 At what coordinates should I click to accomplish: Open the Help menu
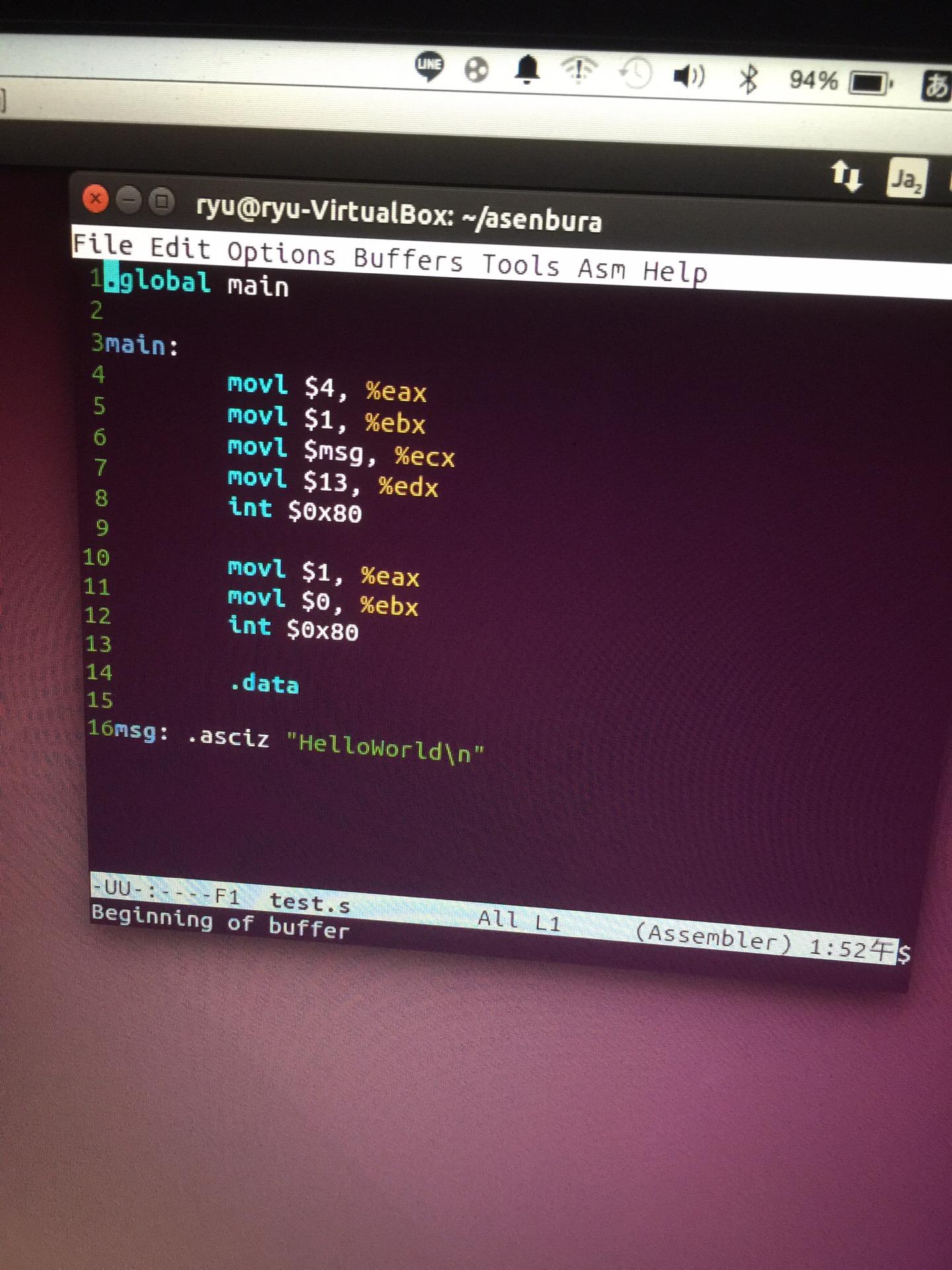pyautogui.click(x=675, y=272)
